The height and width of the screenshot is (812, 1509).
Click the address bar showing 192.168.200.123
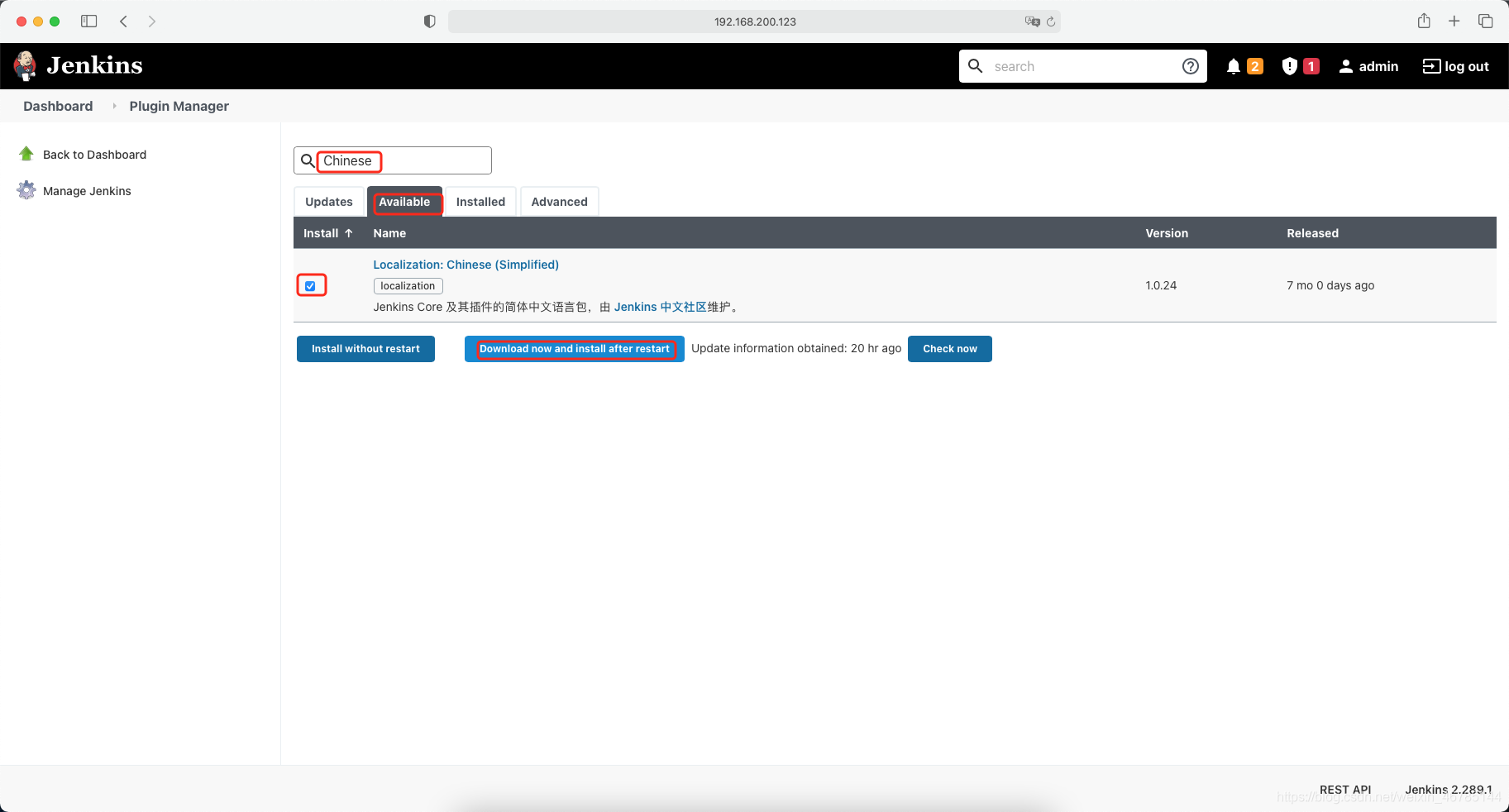tap(754, 21)
